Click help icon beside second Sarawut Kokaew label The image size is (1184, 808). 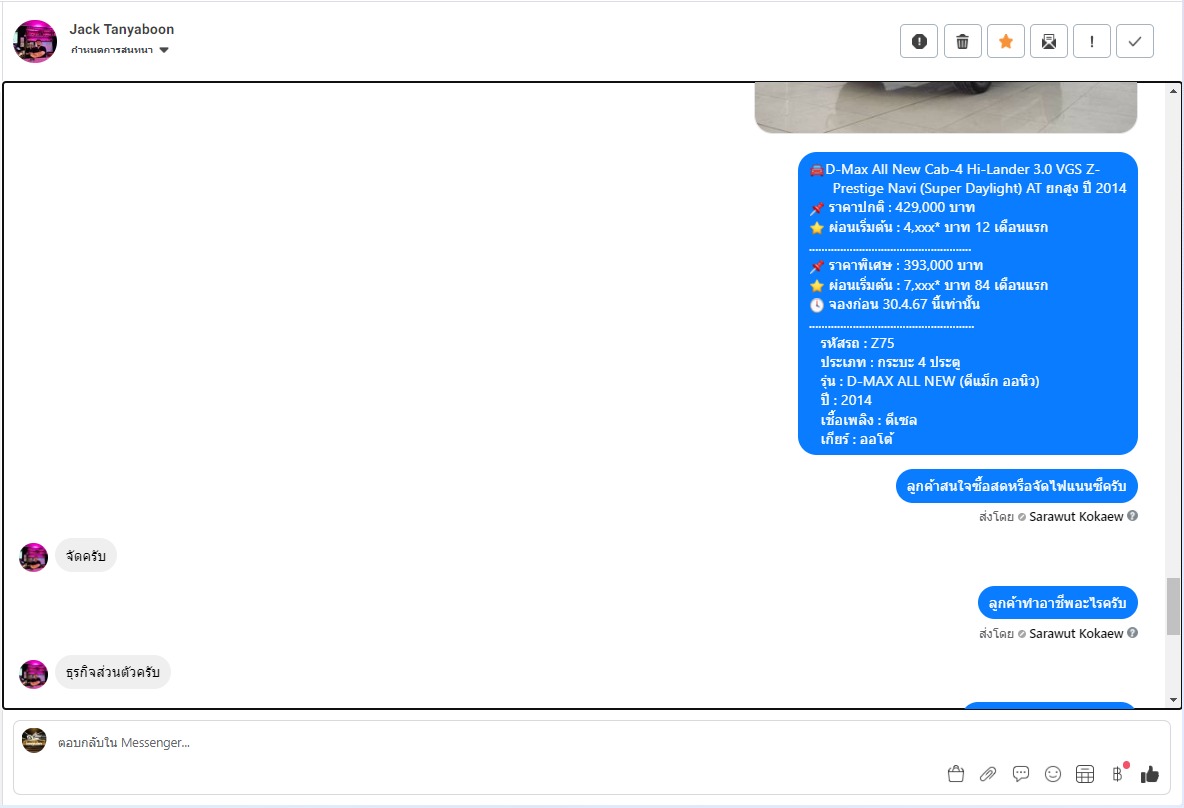click(1133, 633)
